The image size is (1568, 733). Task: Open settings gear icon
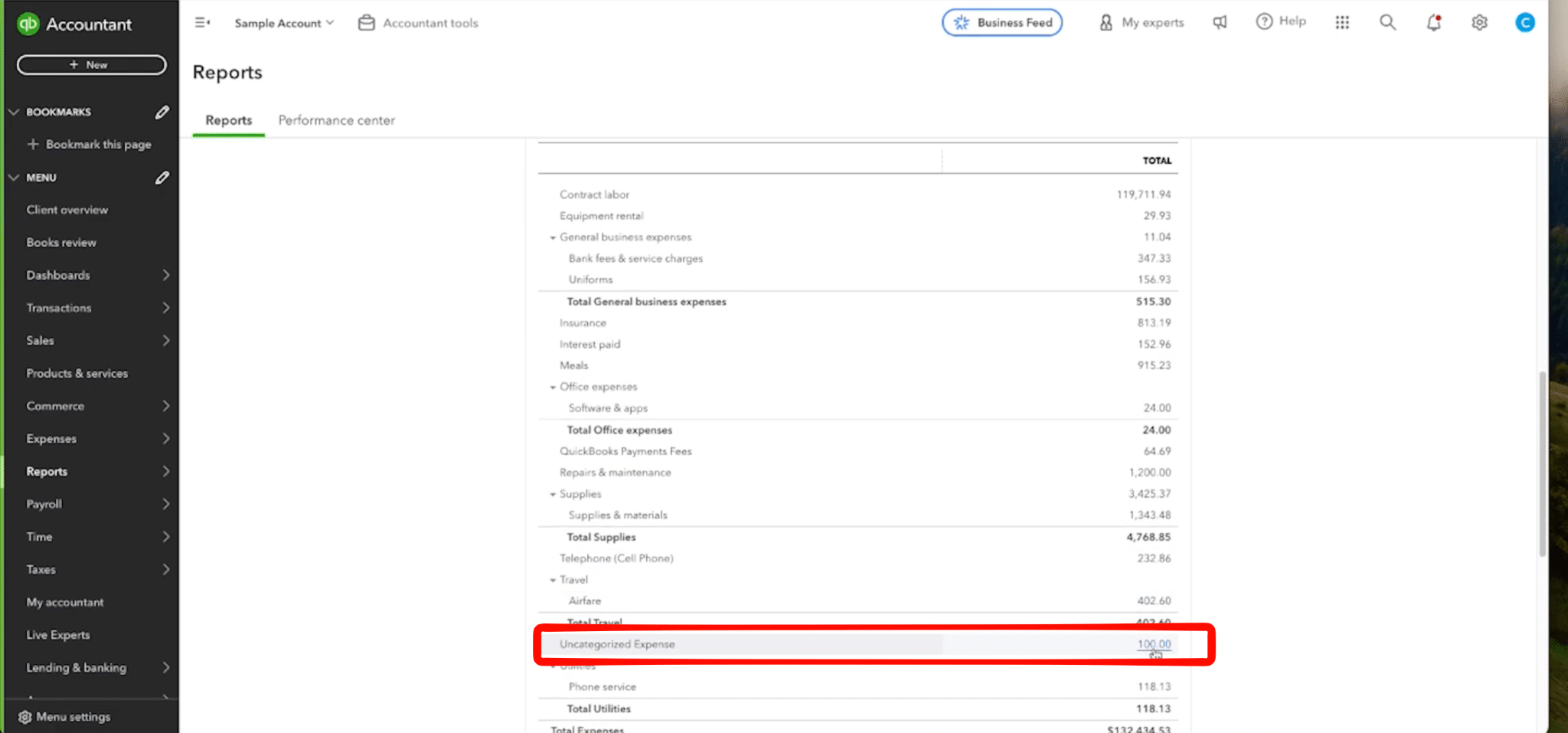[1479, 23]
